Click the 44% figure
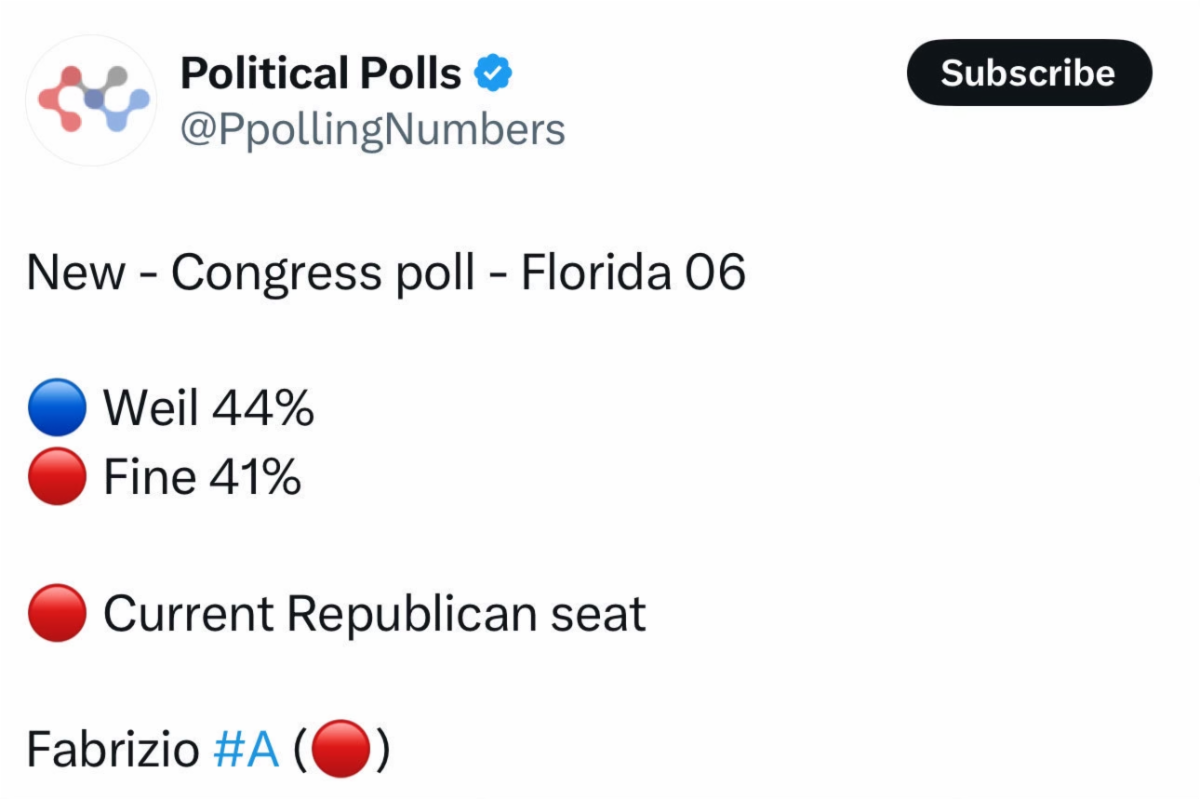1200x799 pixels. [262, 409]
